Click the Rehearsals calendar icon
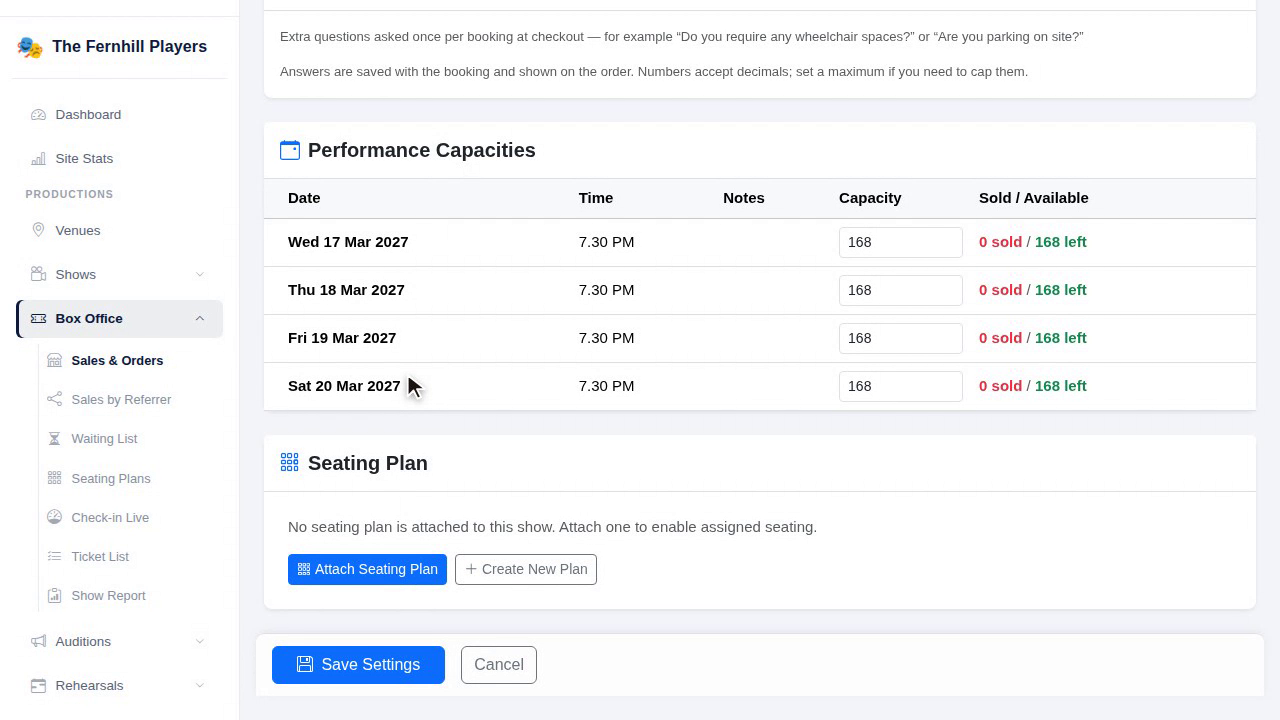The image size is (1280, 720). pos(38,685)
